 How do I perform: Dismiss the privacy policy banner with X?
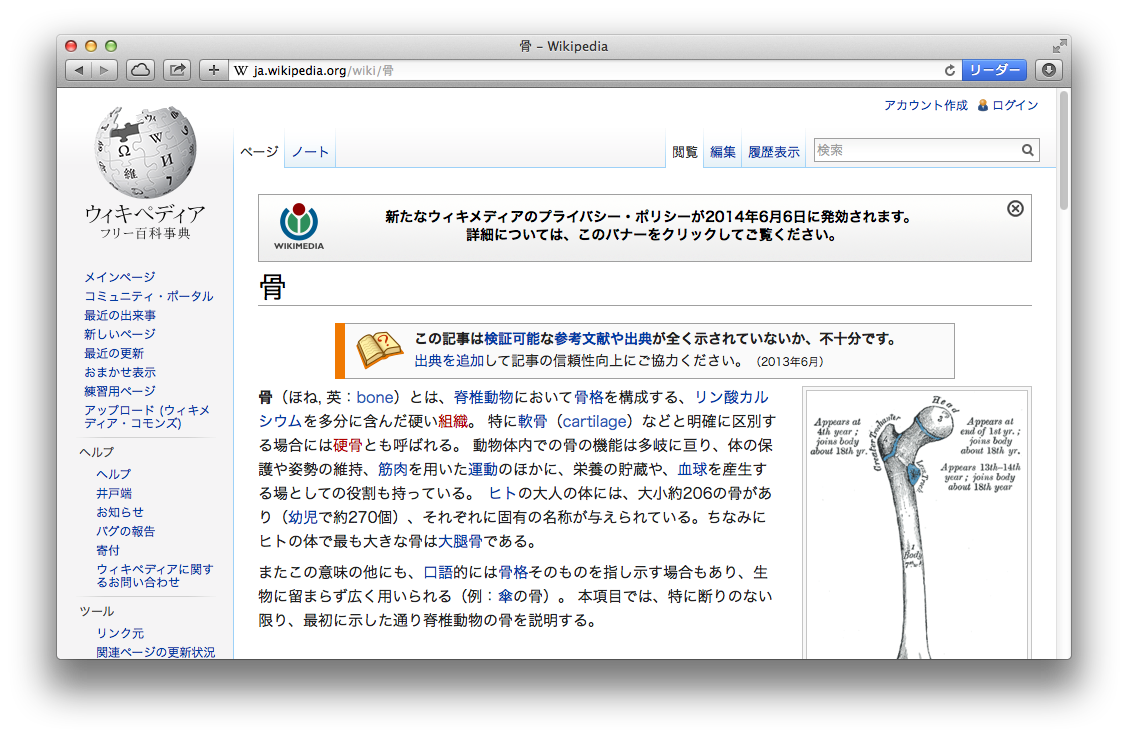click(x=1015, y=209)
